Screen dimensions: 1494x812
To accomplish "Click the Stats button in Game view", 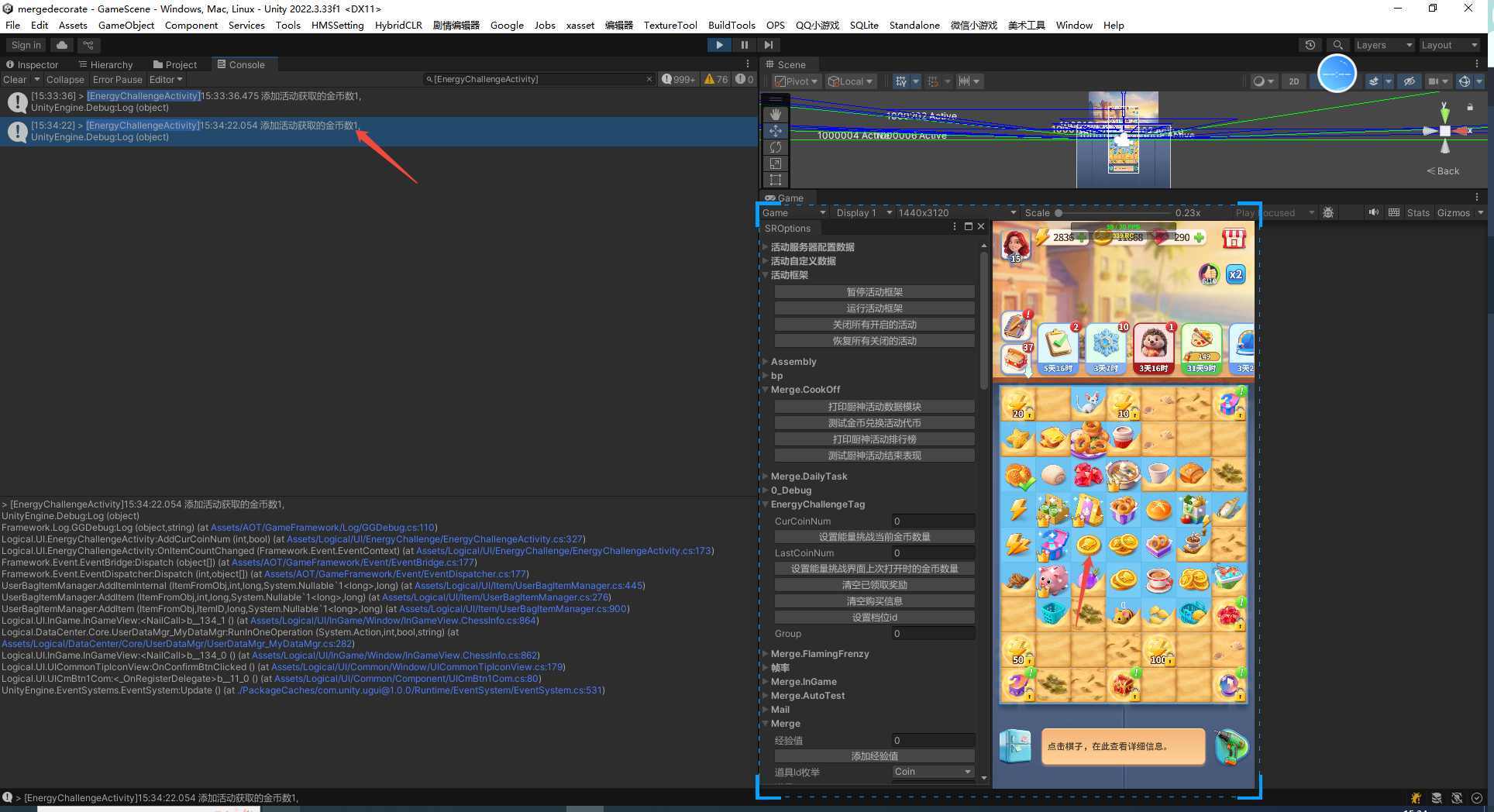I will pos(1418,212).
